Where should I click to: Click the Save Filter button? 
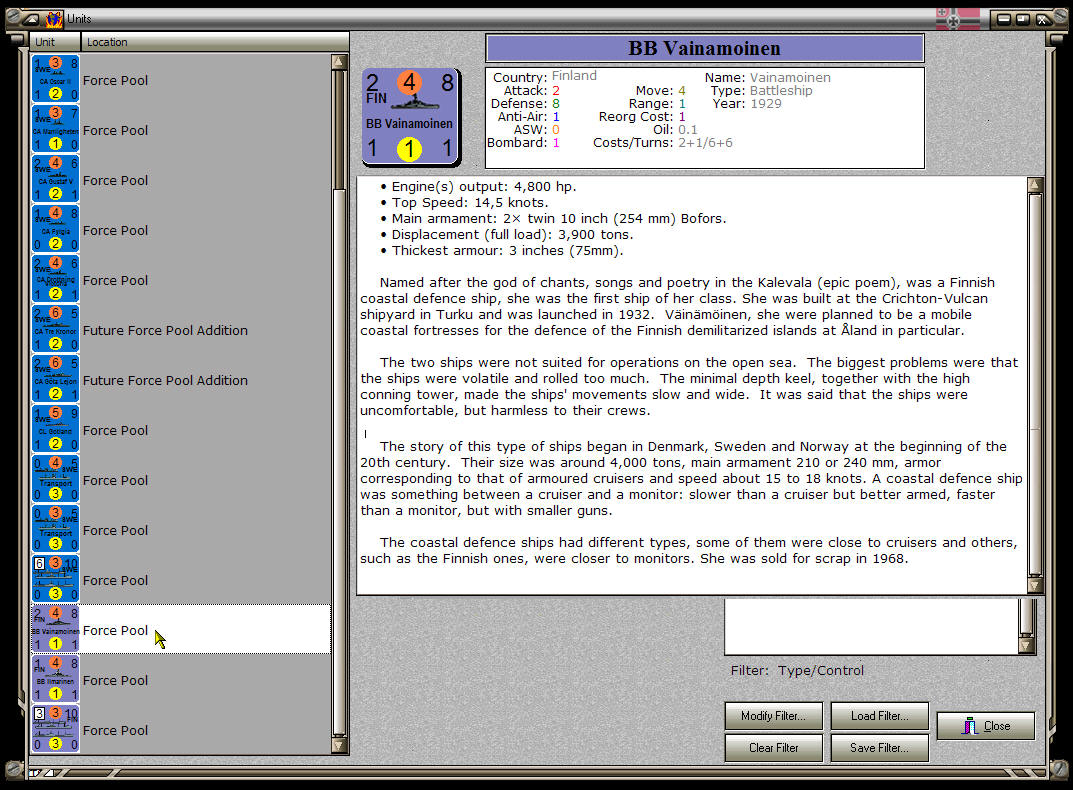pos(879,748)
